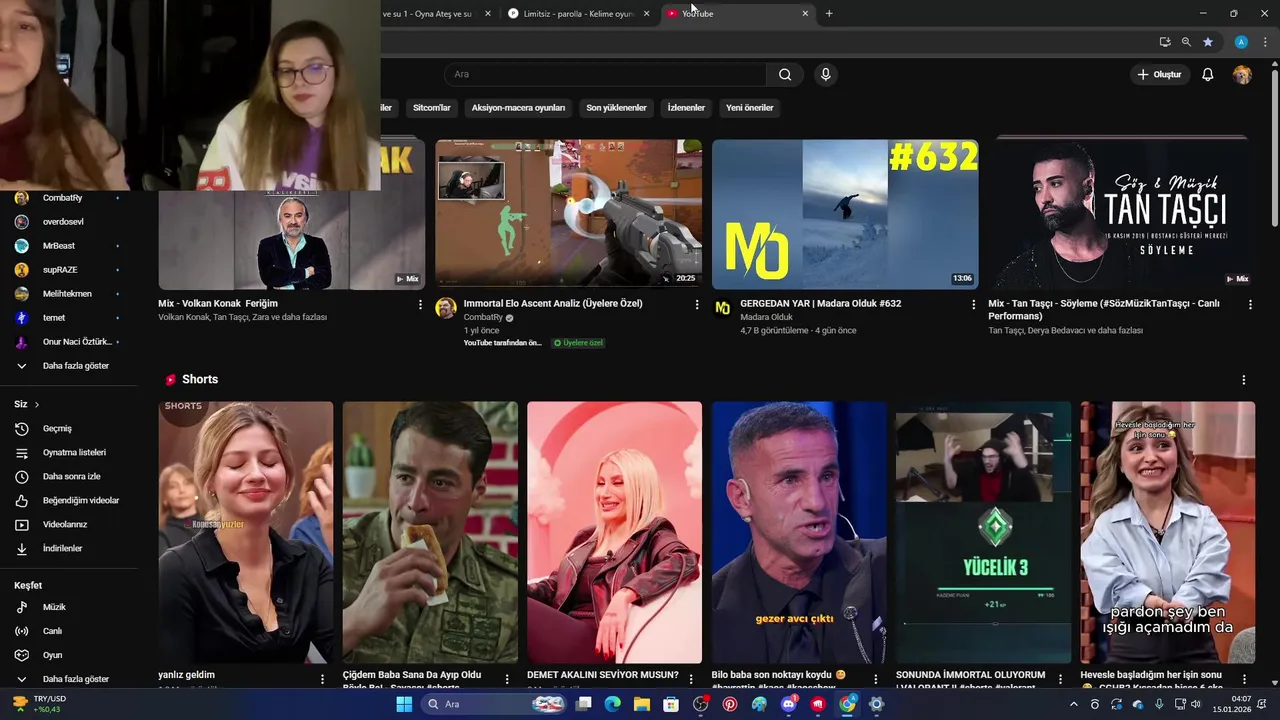Open İndirilenler downloads in sidebar

tap(68, 548)
